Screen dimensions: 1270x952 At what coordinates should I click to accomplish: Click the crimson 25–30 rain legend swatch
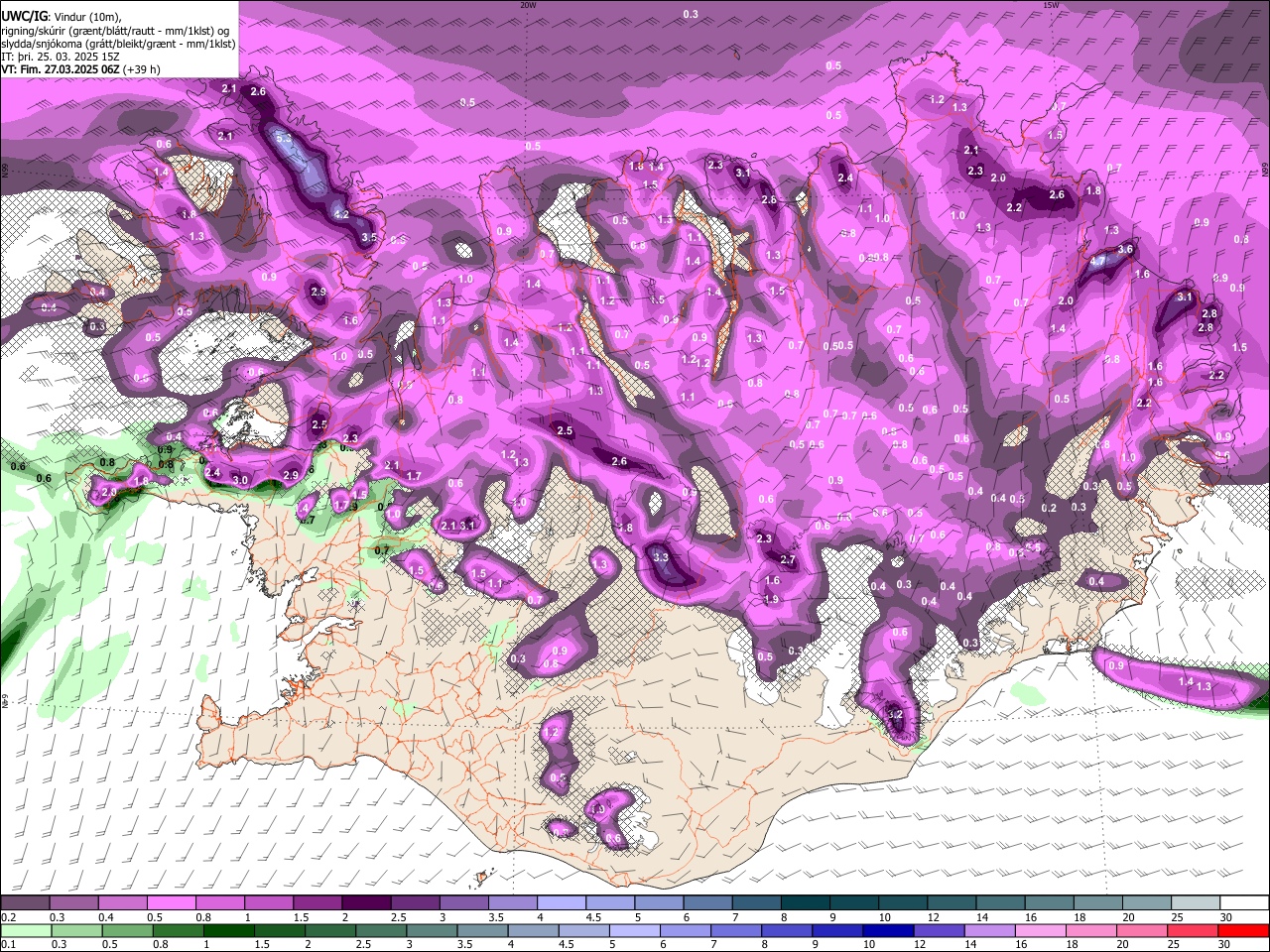pyautogui.click(x=1195, y=931)
